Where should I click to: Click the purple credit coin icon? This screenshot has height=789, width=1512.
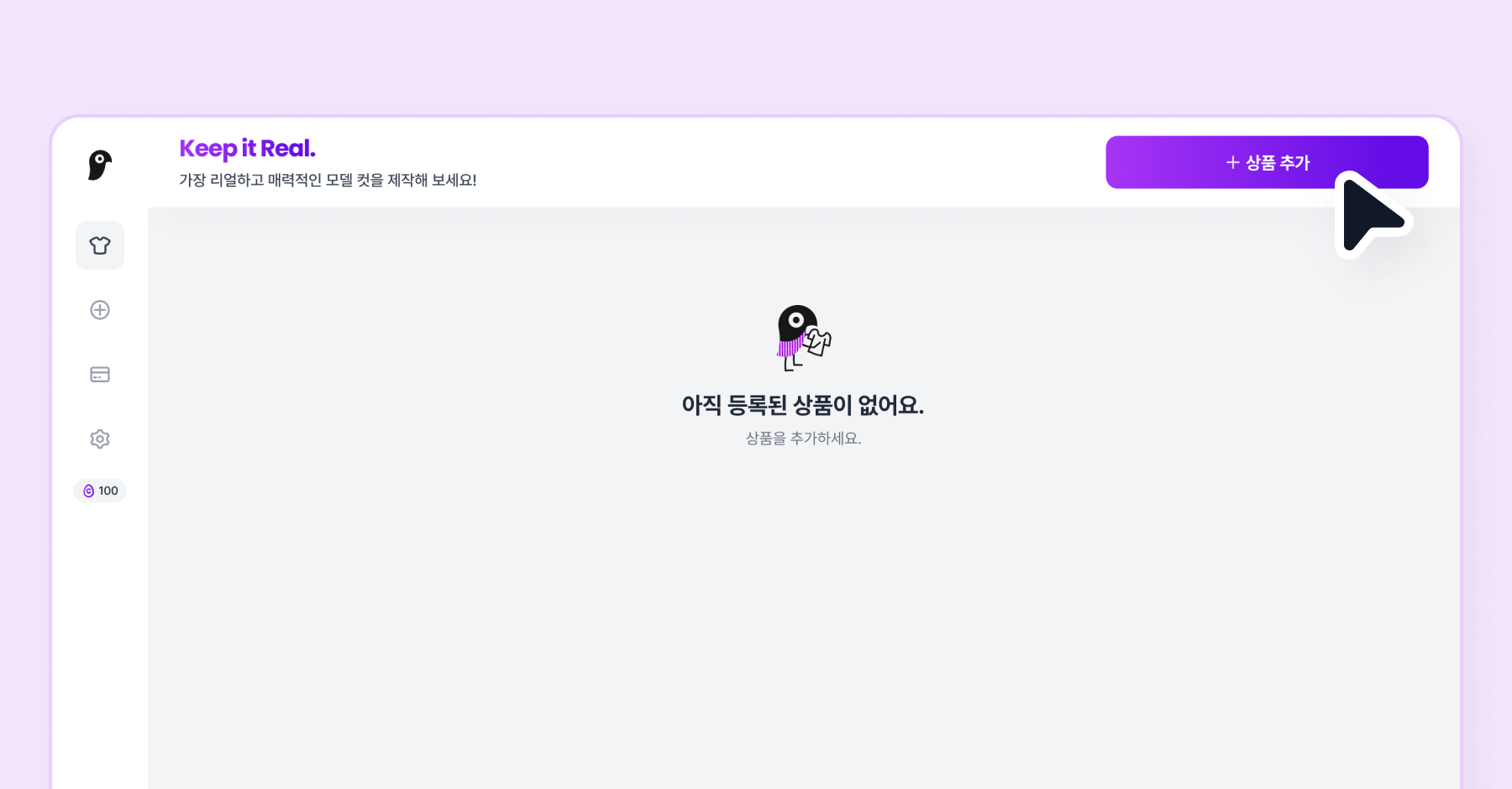click(x=88, y=491)
